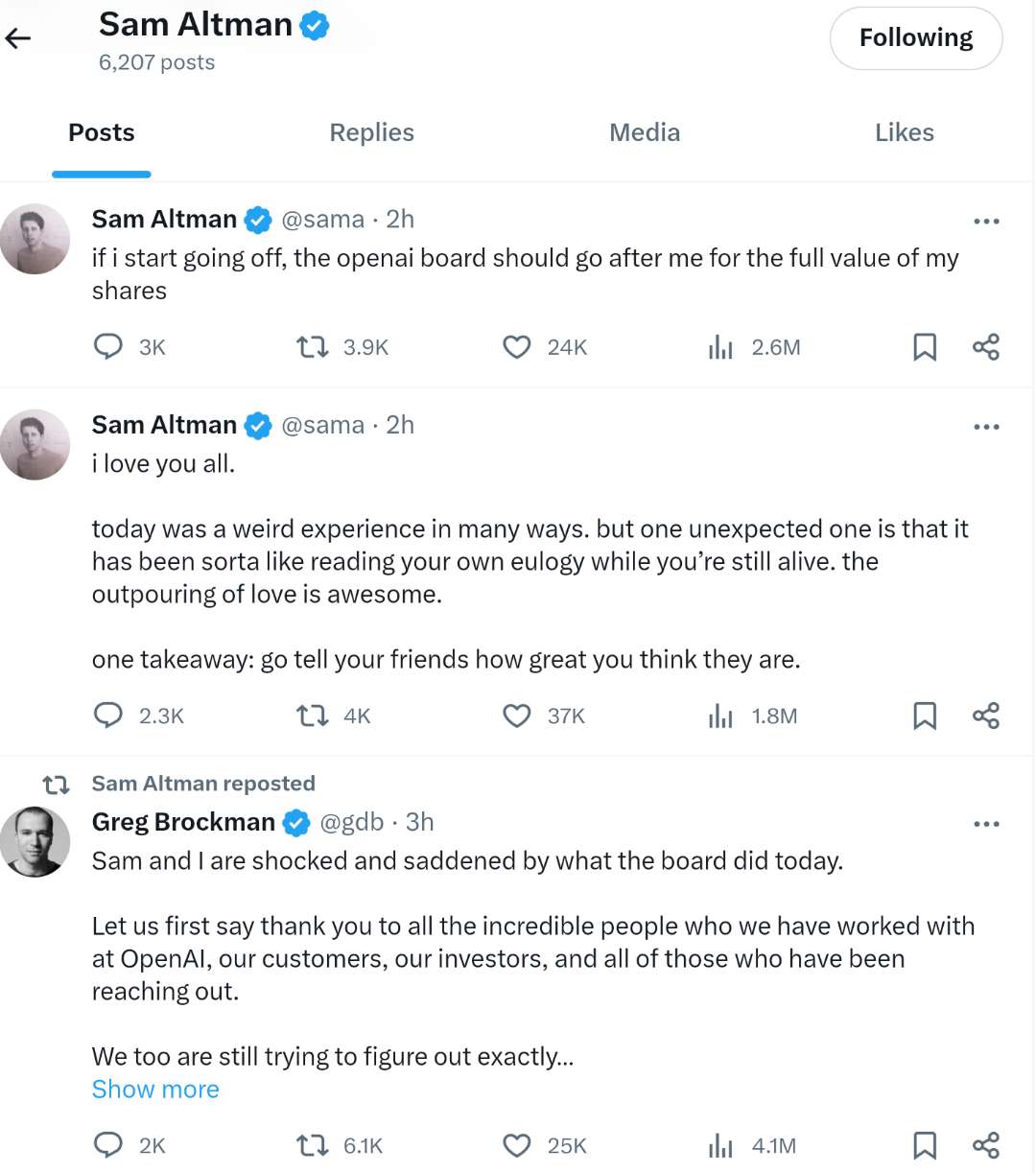Share the 'i love you all' post

(x=986, y=716)
